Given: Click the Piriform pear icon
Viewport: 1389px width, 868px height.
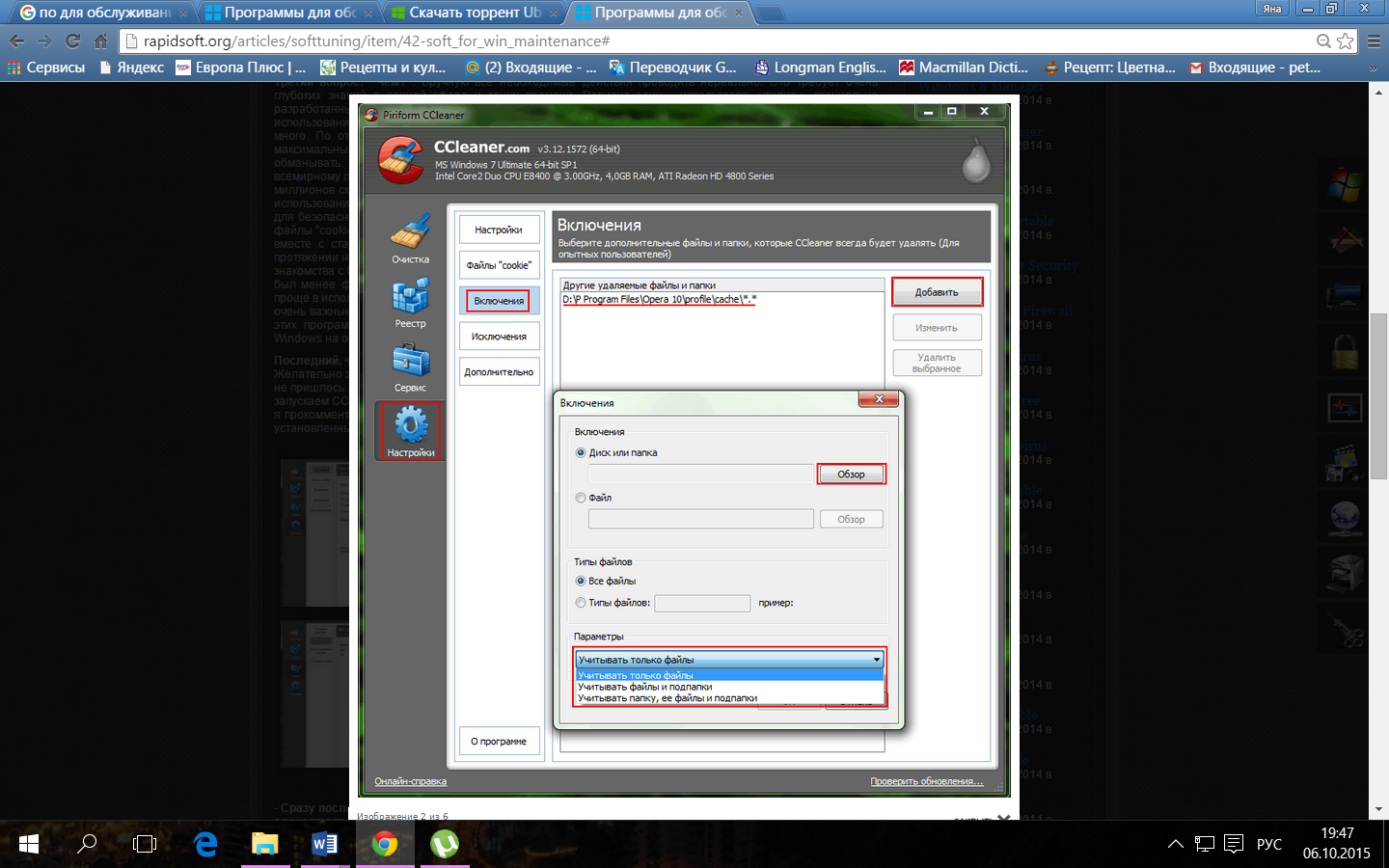Looking at the screenshot, I should point(976,161).
